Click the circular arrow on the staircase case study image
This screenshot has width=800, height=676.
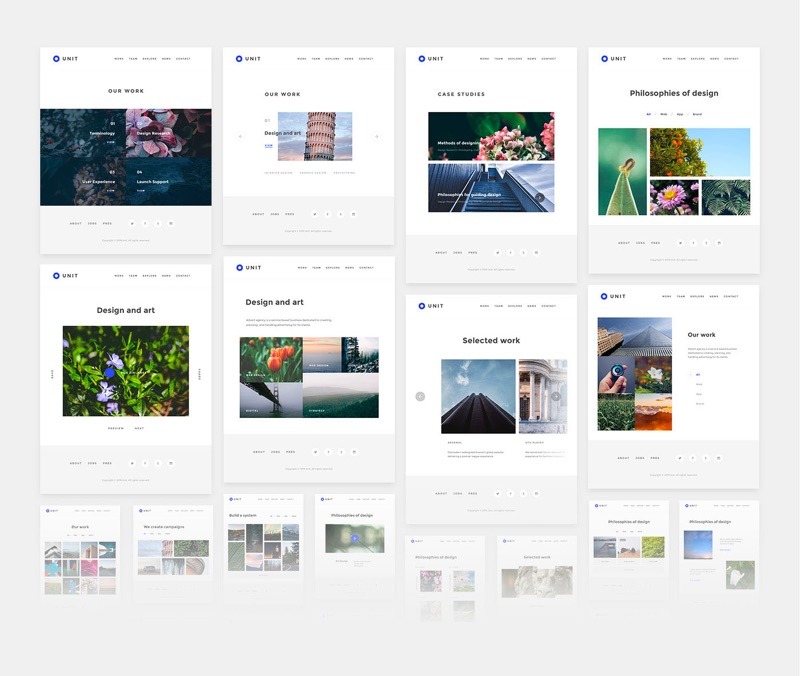[540, 198]
